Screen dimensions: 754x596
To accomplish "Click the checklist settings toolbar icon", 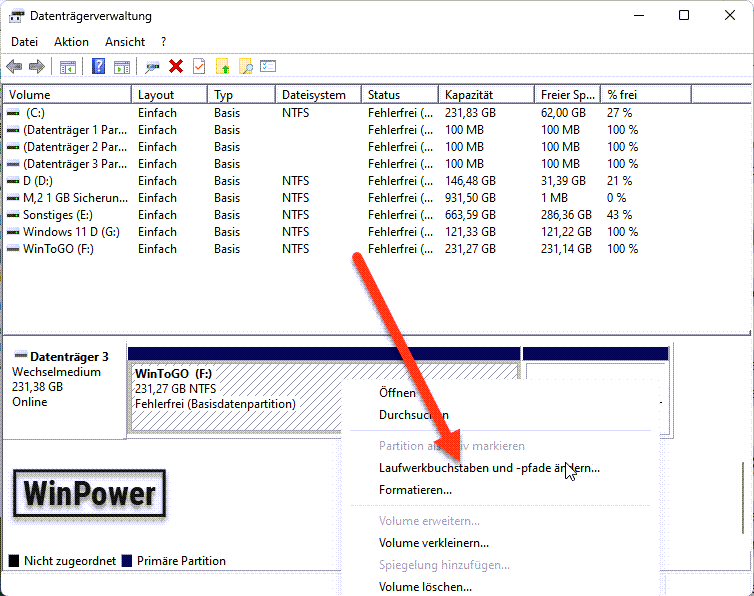I will point(268,66).
